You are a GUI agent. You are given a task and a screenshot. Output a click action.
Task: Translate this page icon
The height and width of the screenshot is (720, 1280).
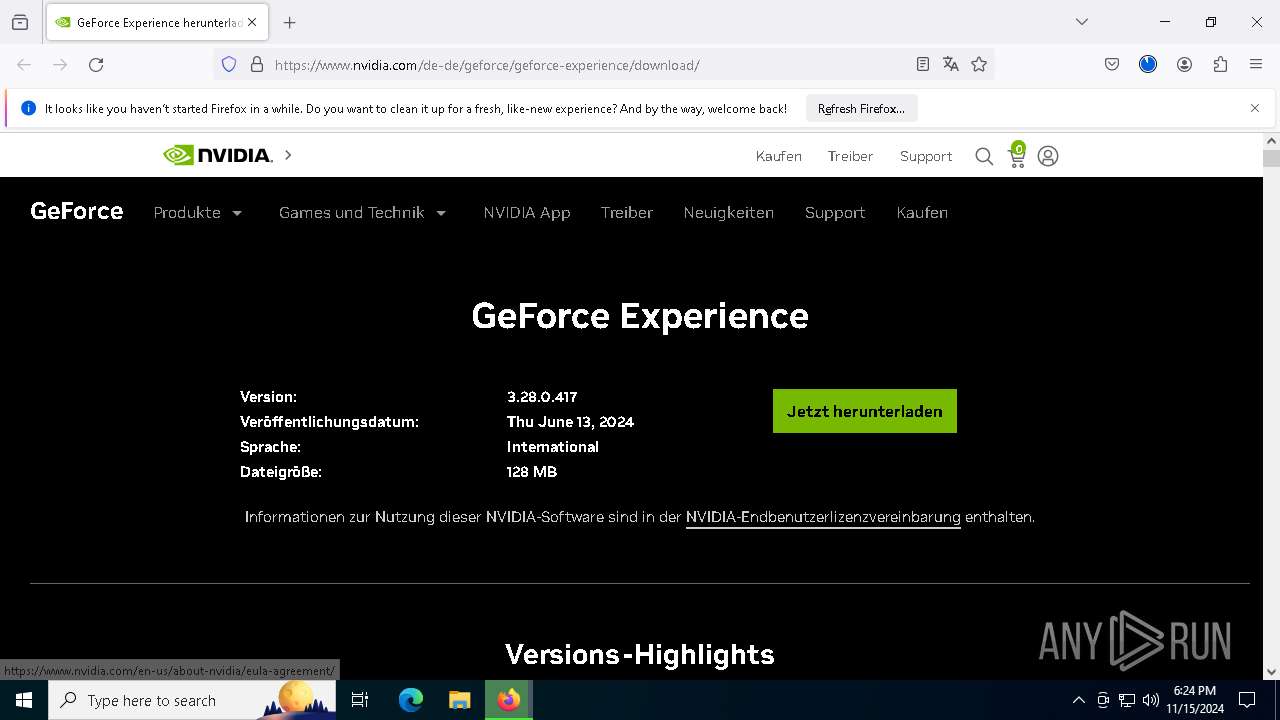951,64
